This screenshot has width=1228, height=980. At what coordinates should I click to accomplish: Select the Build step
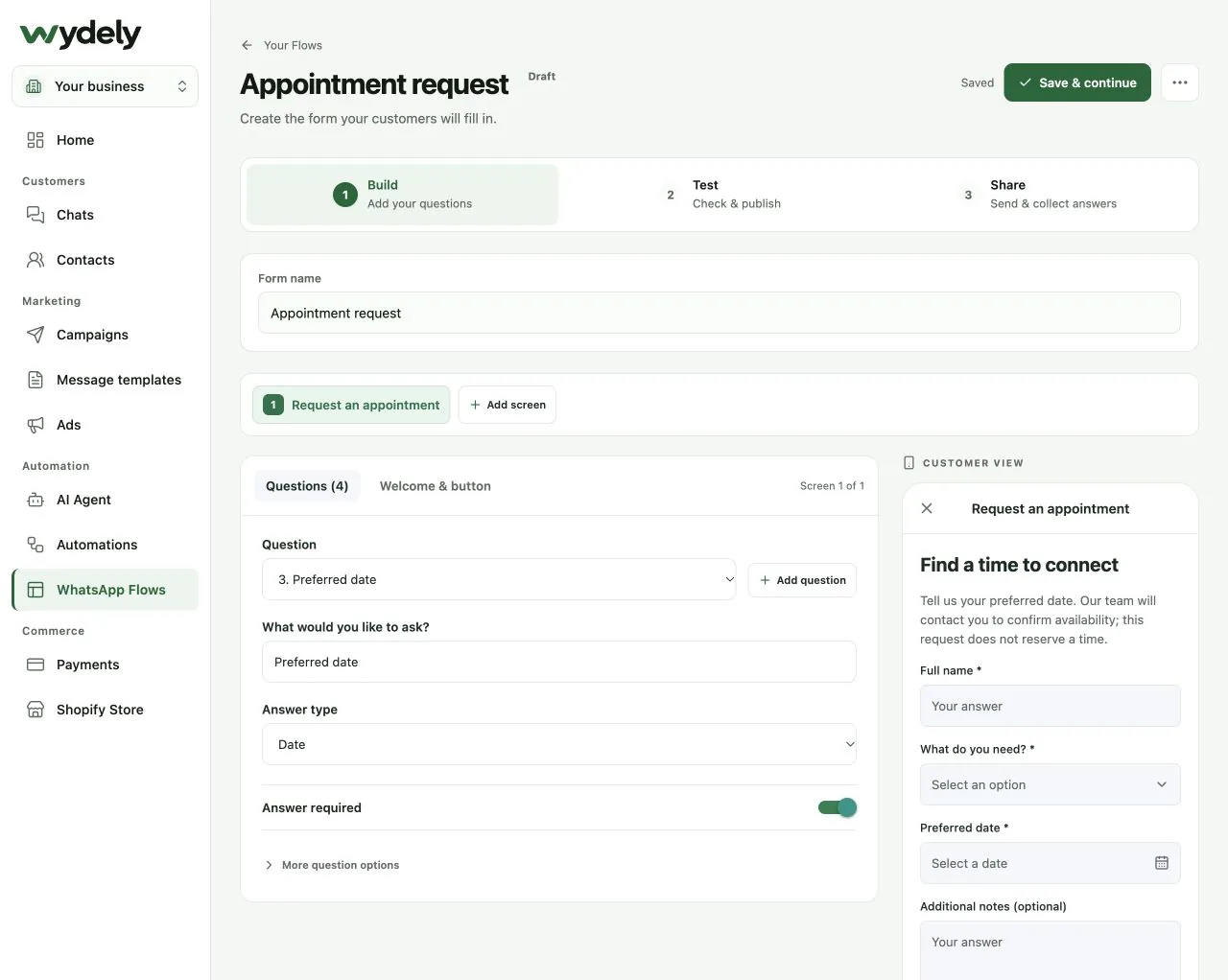tap(403, 195)
